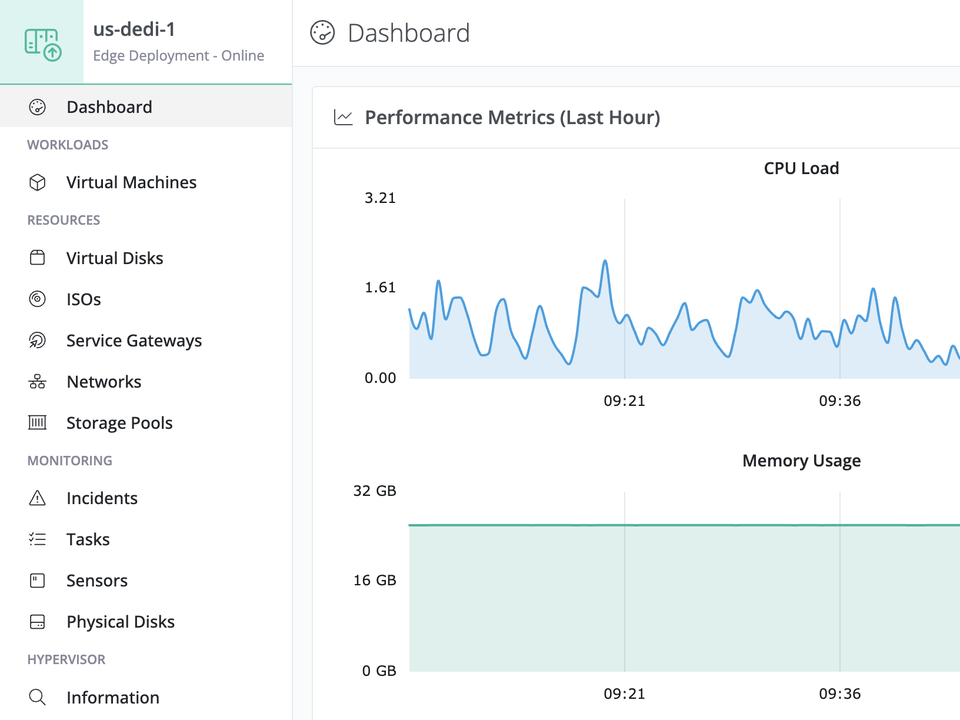The image size is (960, 720).
Task: Select Networks in the sidebar
Action: pos(146,381)
